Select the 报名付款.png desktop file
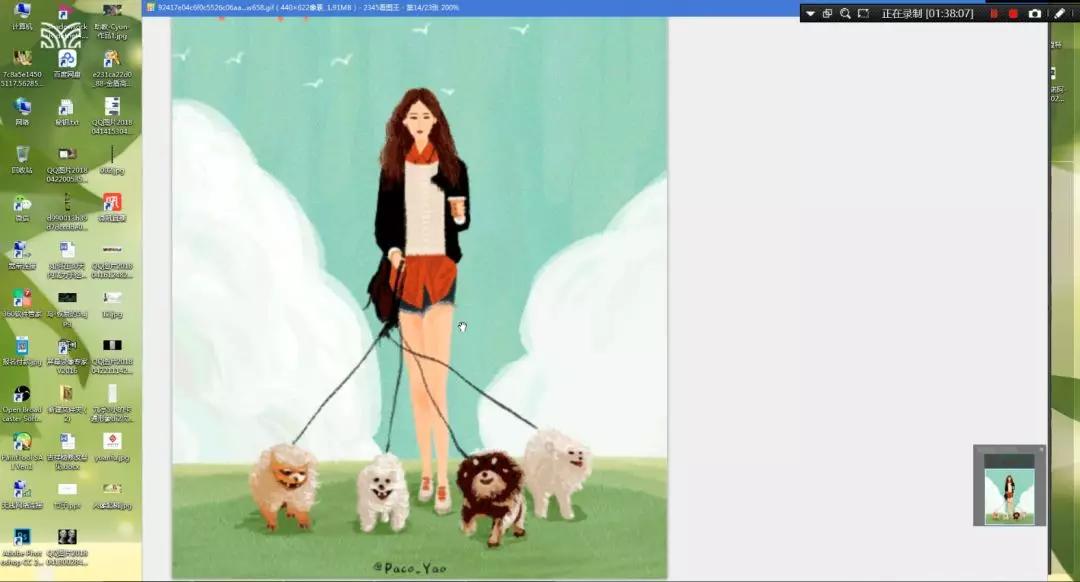Viewport: 1080px width, 582px height. tap(22, 351)
